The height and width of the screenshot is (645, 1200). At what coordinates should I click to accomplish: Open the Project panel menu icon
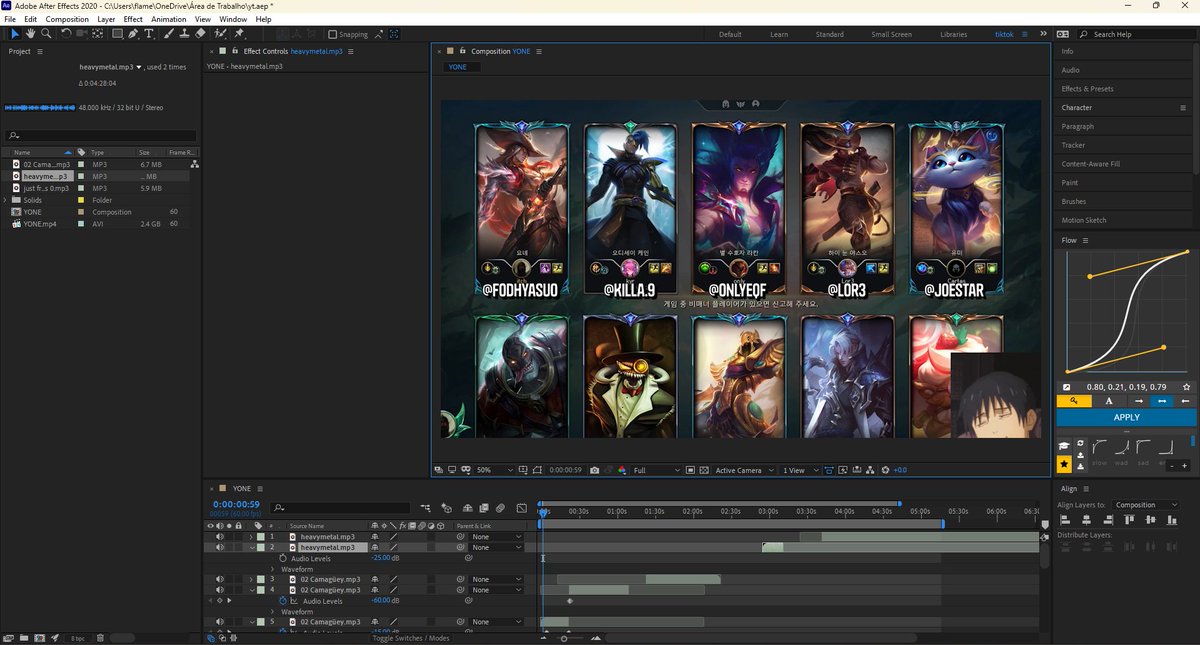point(39,51)
